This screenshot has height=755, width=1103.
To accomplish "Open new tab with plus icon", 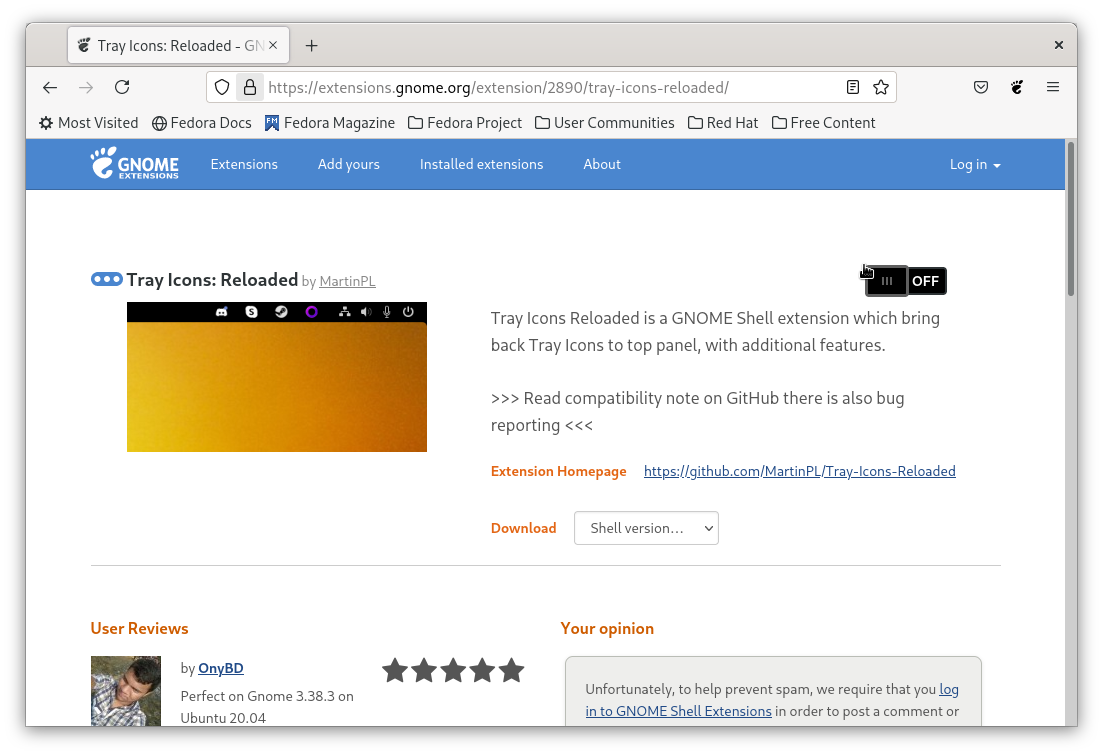I will (312, 46).
